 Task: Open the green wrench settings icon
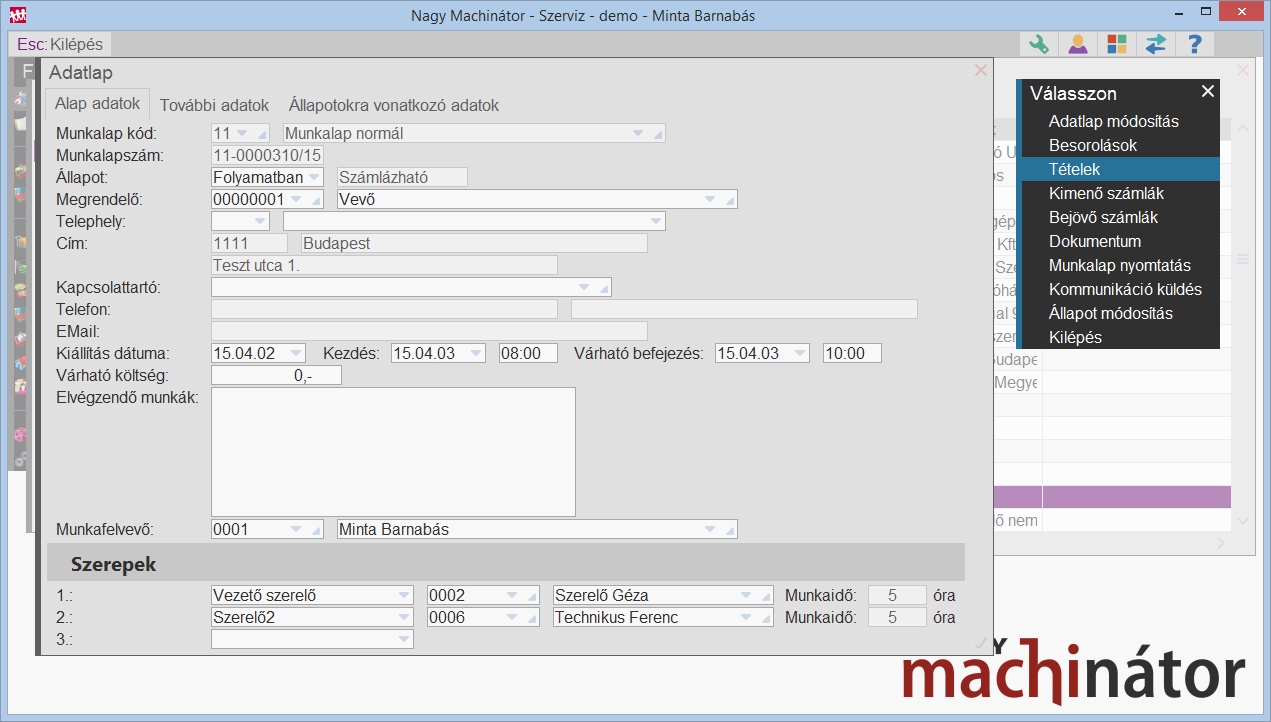pos(1040,44)
